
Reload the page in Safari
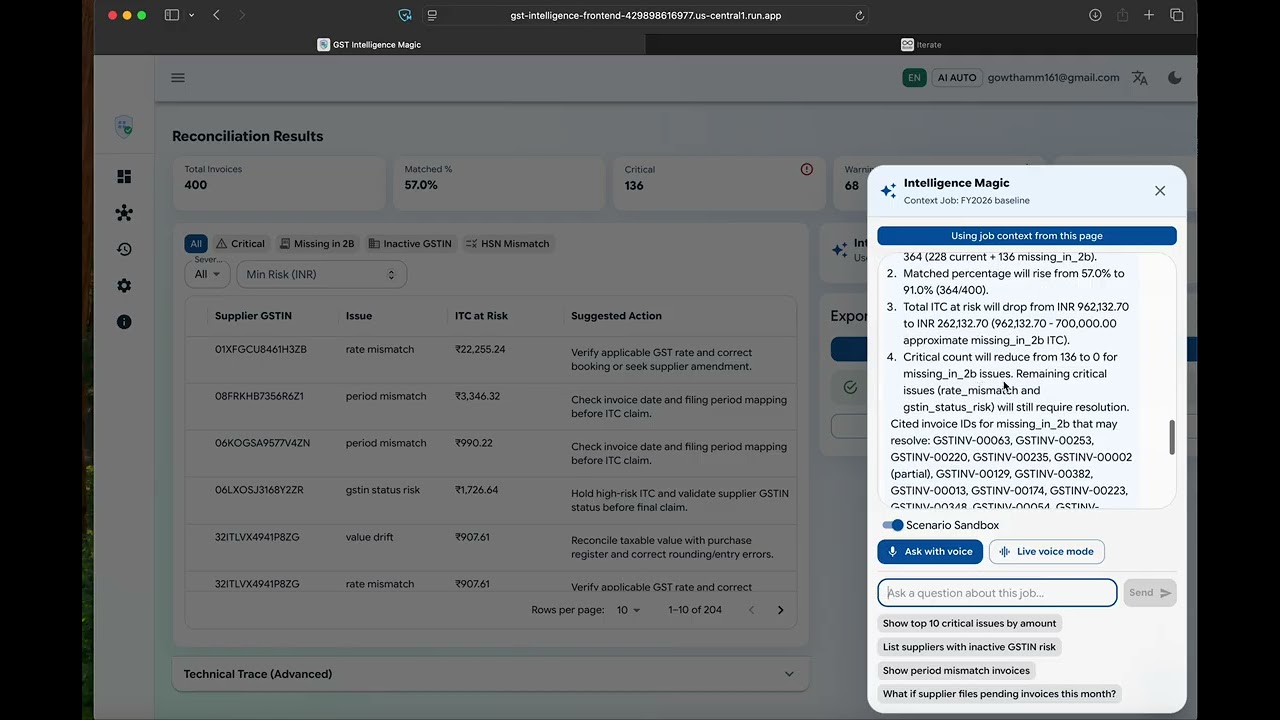click(859, 16)
